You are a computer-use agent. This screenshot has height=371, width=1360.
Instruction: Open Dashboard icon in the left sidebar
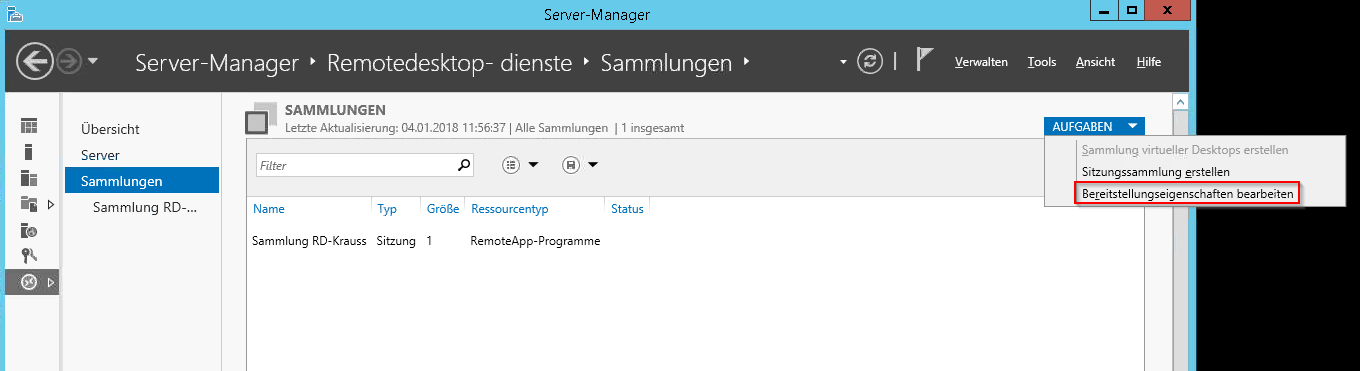click(29, 126)
